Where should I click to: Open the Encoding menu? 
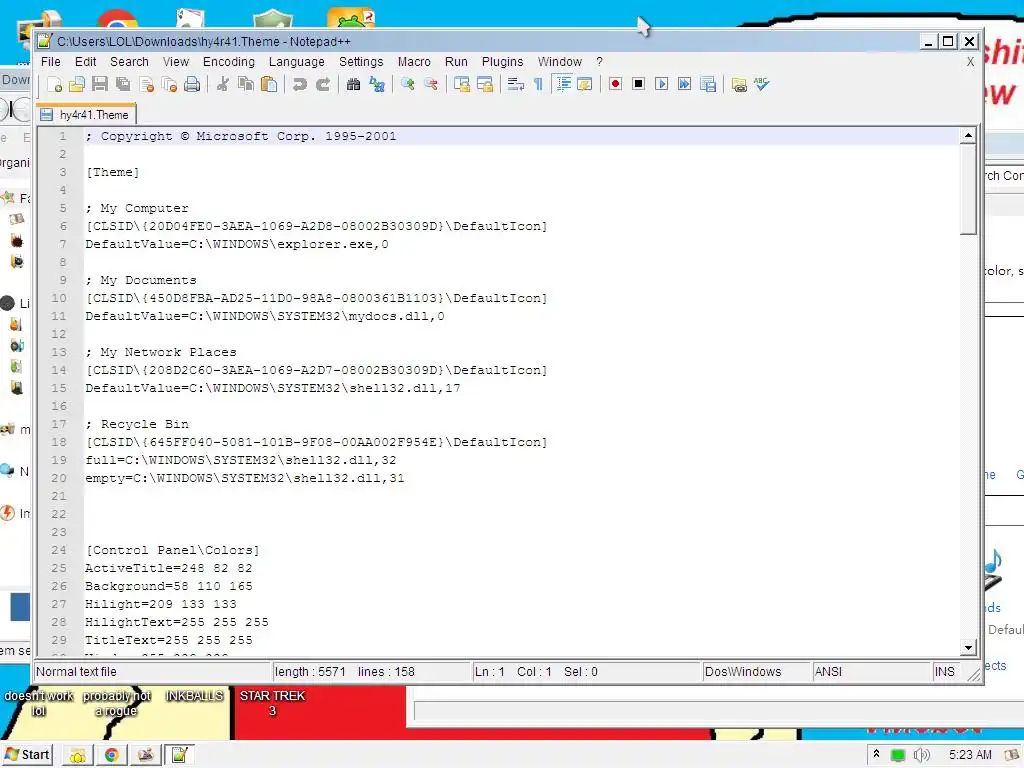click(229, 61)
